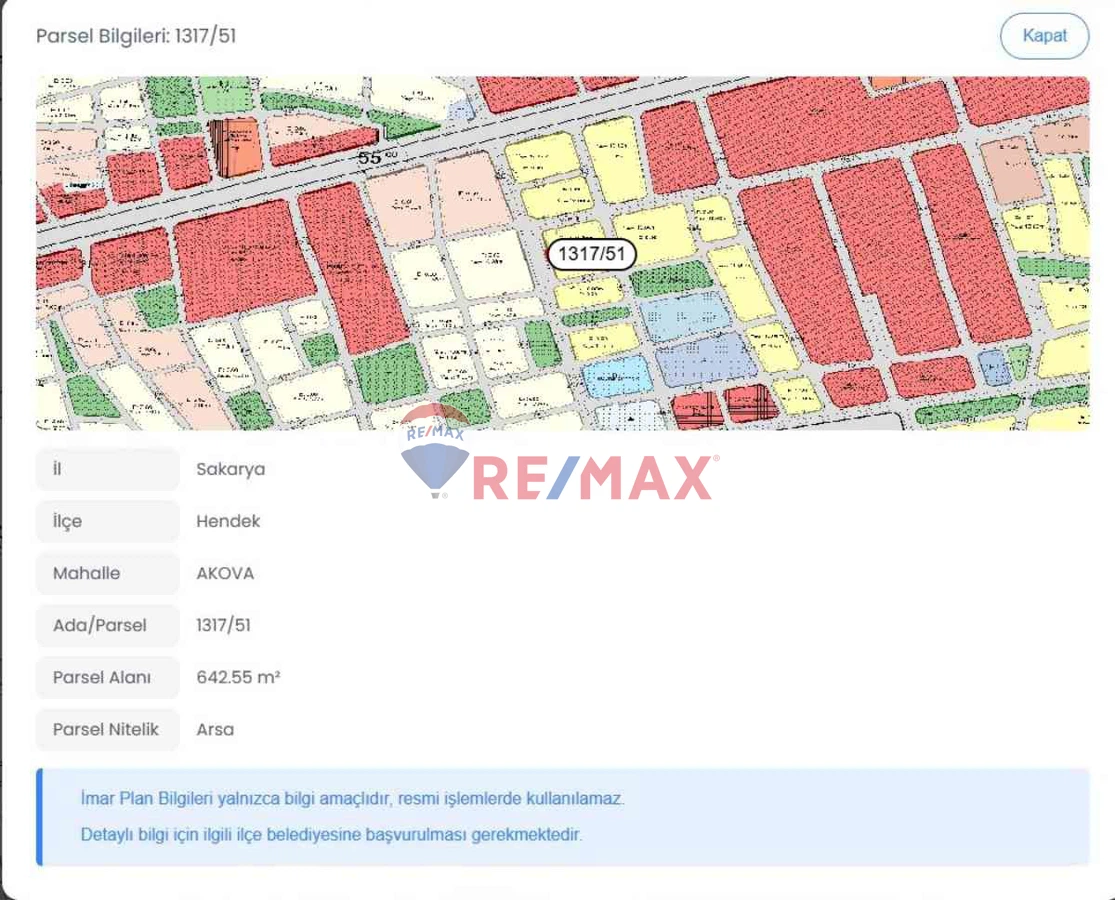This screenshot has height=900, width=1115.
Task: Select the Mahalle field label
Action: point(86,573)
